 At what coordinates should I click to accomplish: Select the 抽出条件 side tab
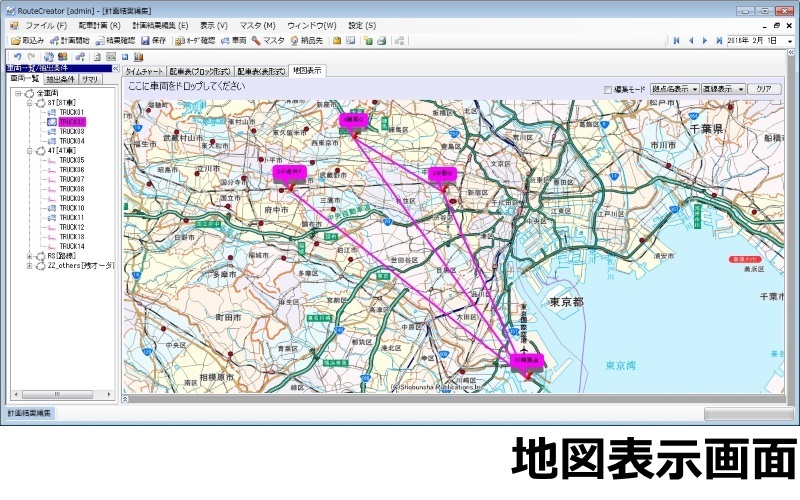pos(60,79)
